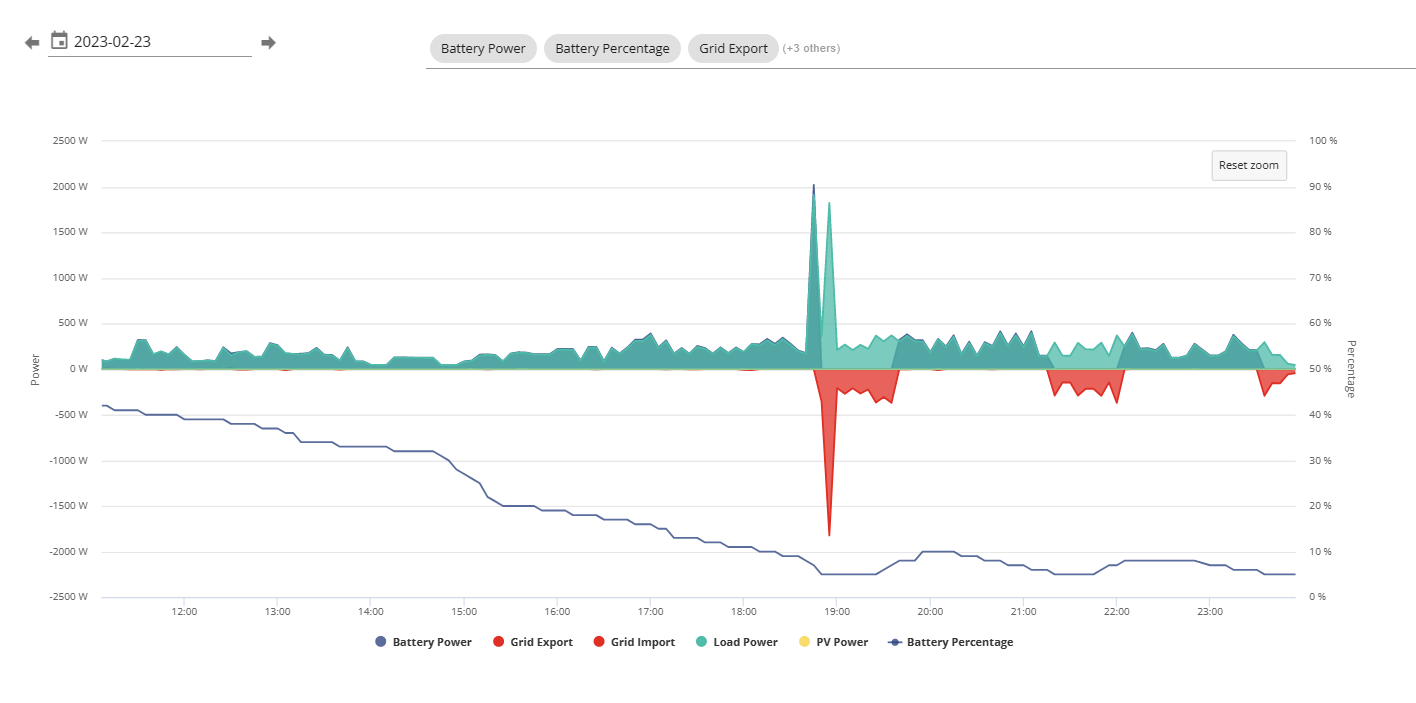Open the series multi-select dropdown field
Image resolution: width=1416 pixels, height=703 pixels.
pyautogui.click(x=921, y=48)
